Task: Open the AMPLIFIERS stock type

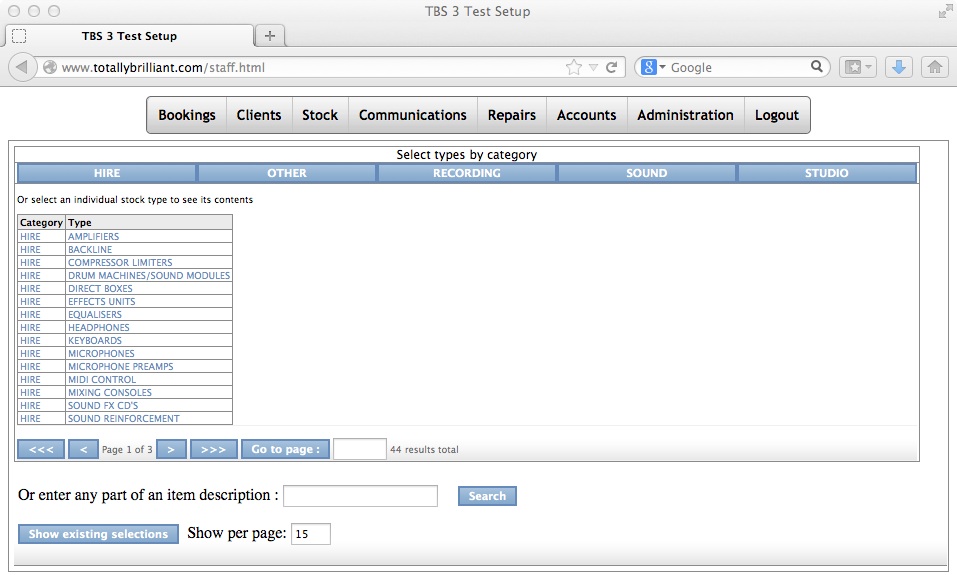Action: tap(93, 236)
